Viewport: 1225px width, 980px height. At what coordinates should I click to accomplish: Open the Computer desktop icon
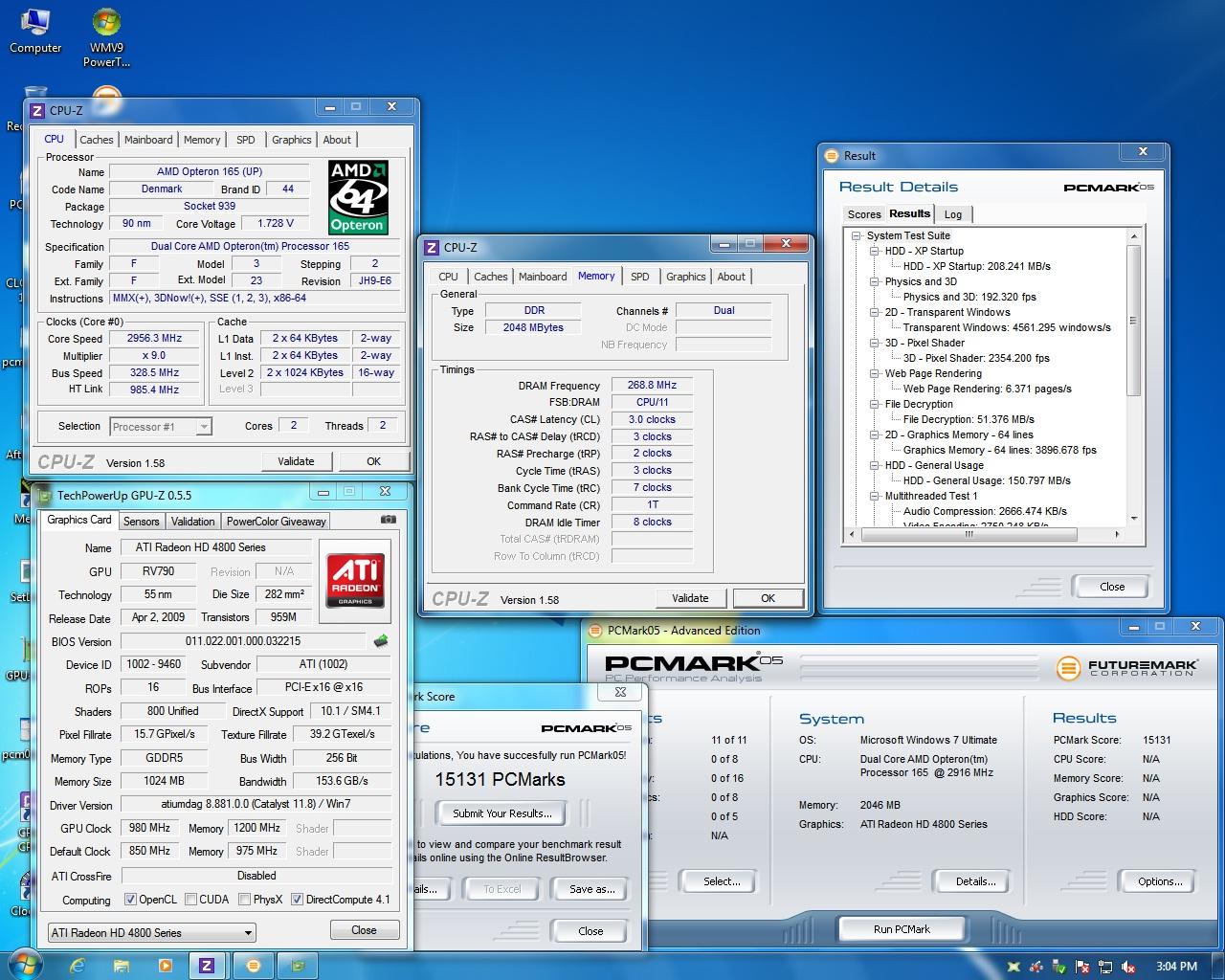[35, 31]
